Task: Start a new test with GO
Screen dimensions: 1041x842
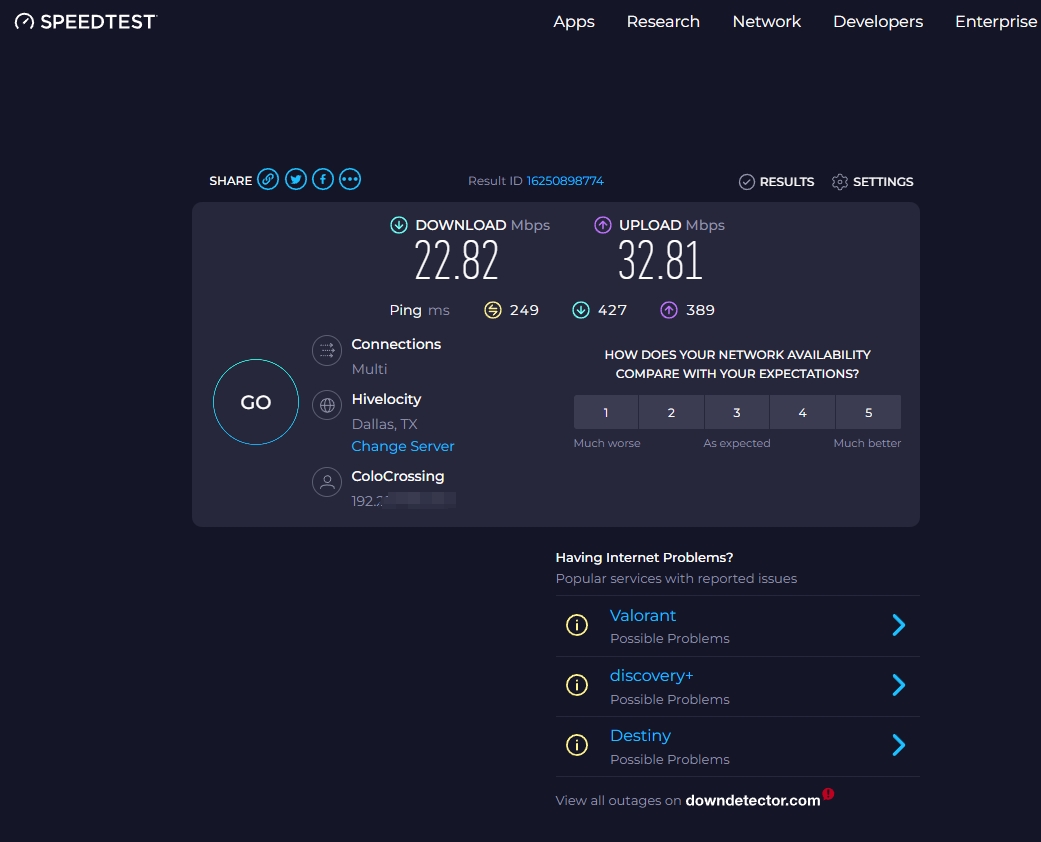Action: point(256,402)
